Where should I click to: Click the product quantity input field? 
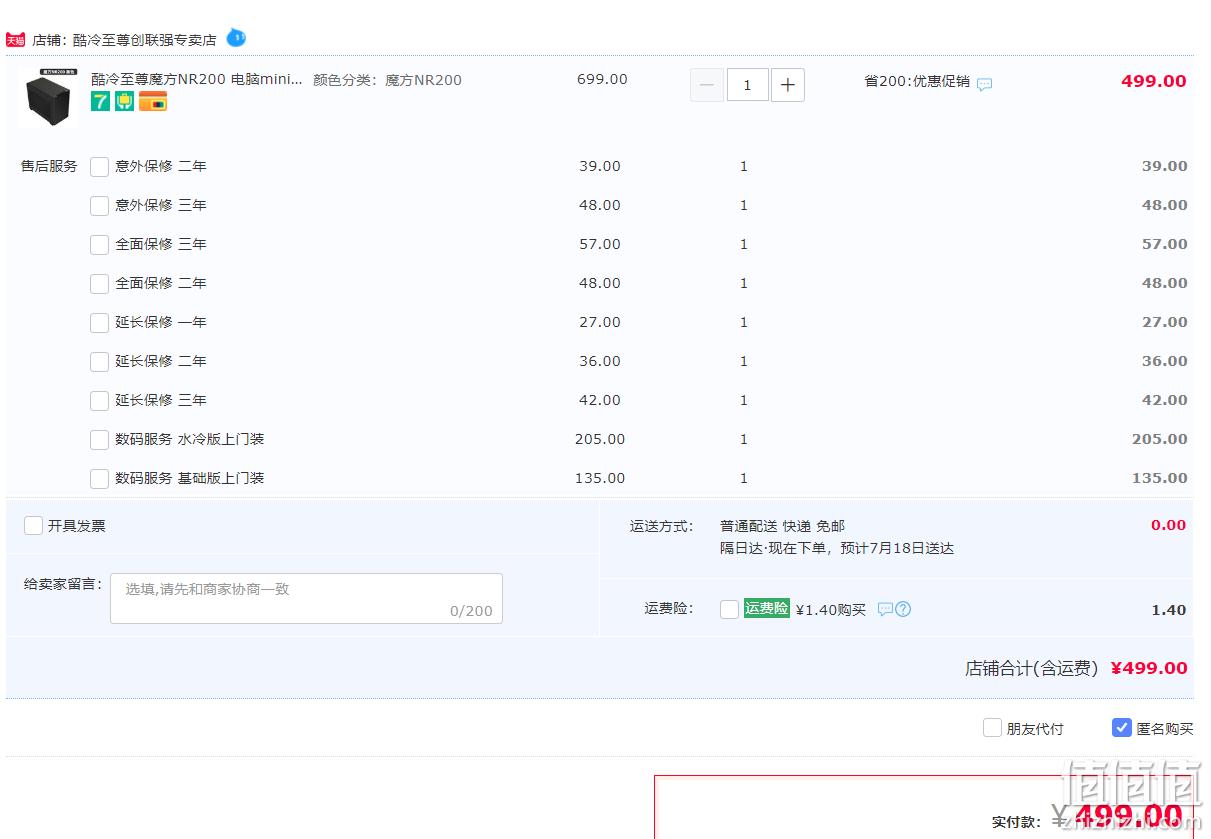pos(747,85)
